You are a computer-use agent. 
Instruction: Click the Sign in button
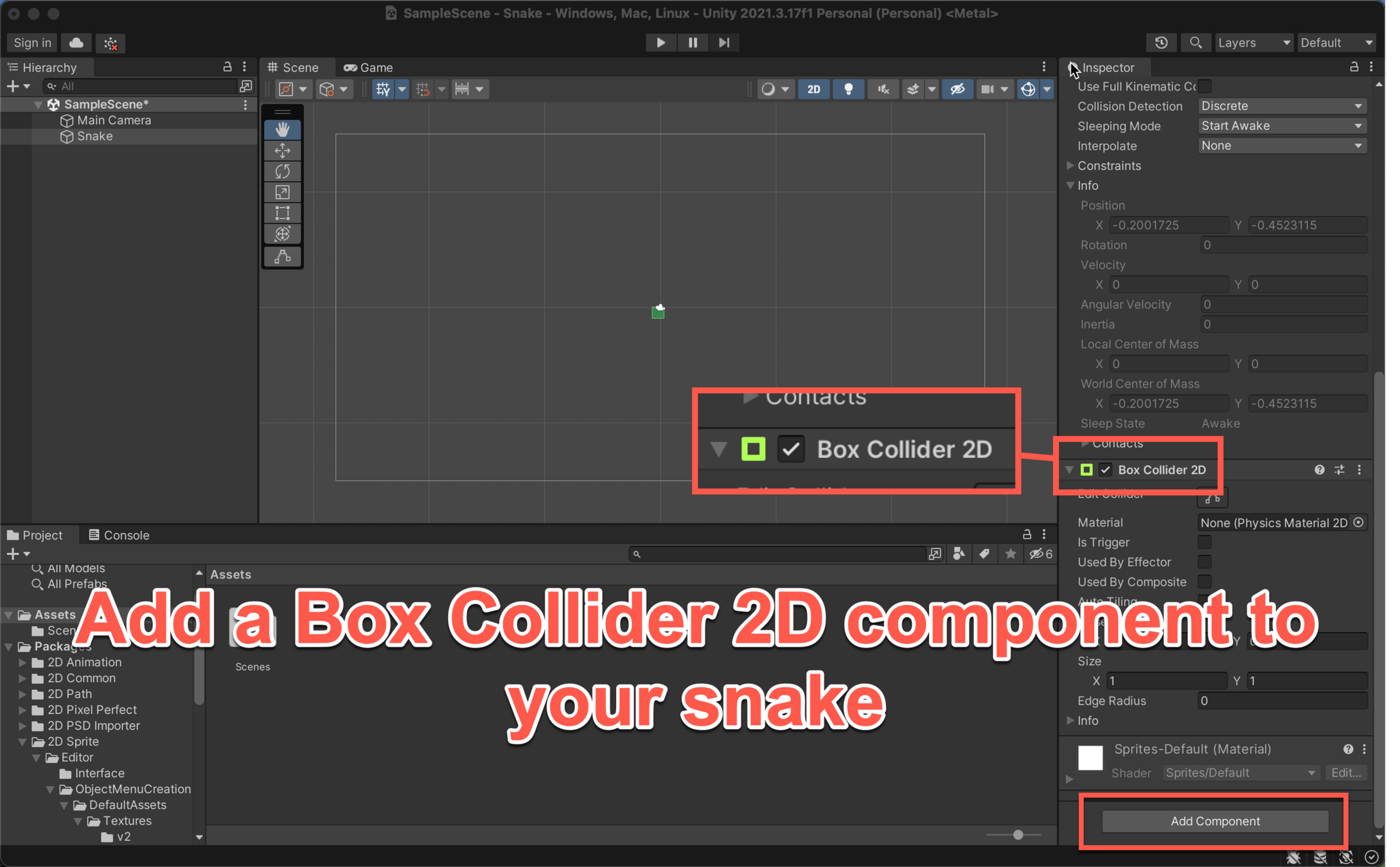point(32,42)
